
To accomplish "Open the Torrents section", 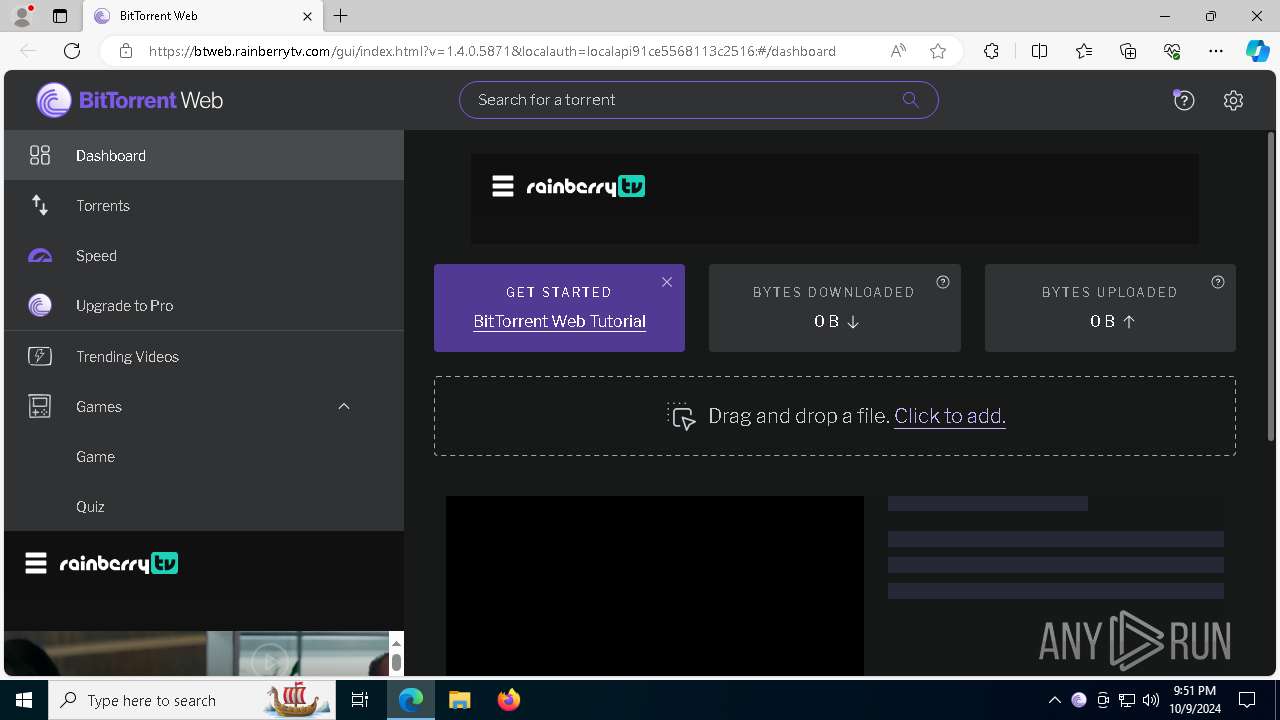I will [204, 205].
